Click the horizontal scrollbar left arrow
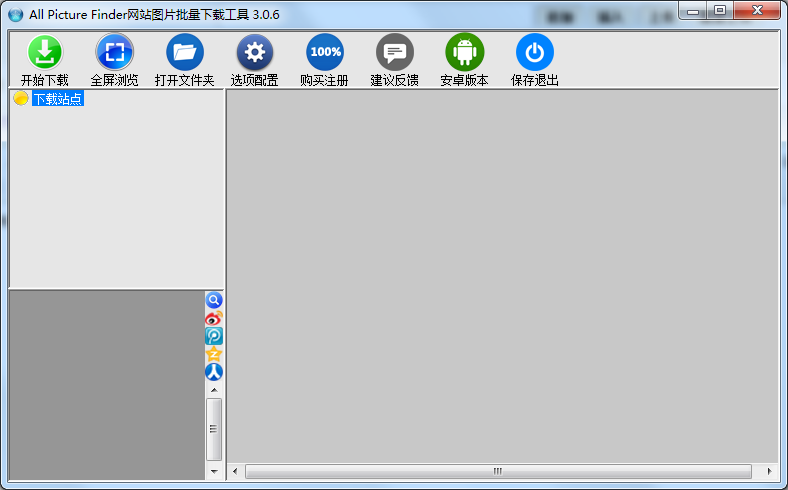 tap(235, 471)
